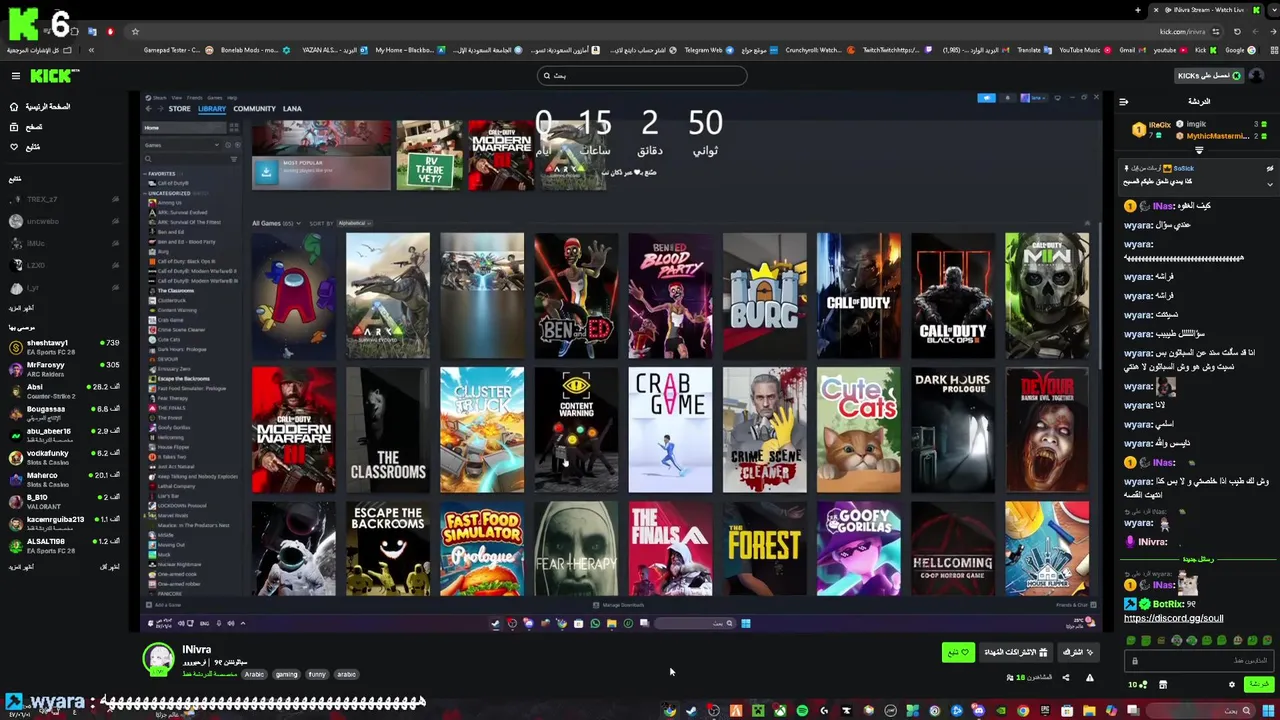Open COMMUNITY tab in Steam window
The width and height of the screenshot is (1280, 720).
(x=254, y=109)
